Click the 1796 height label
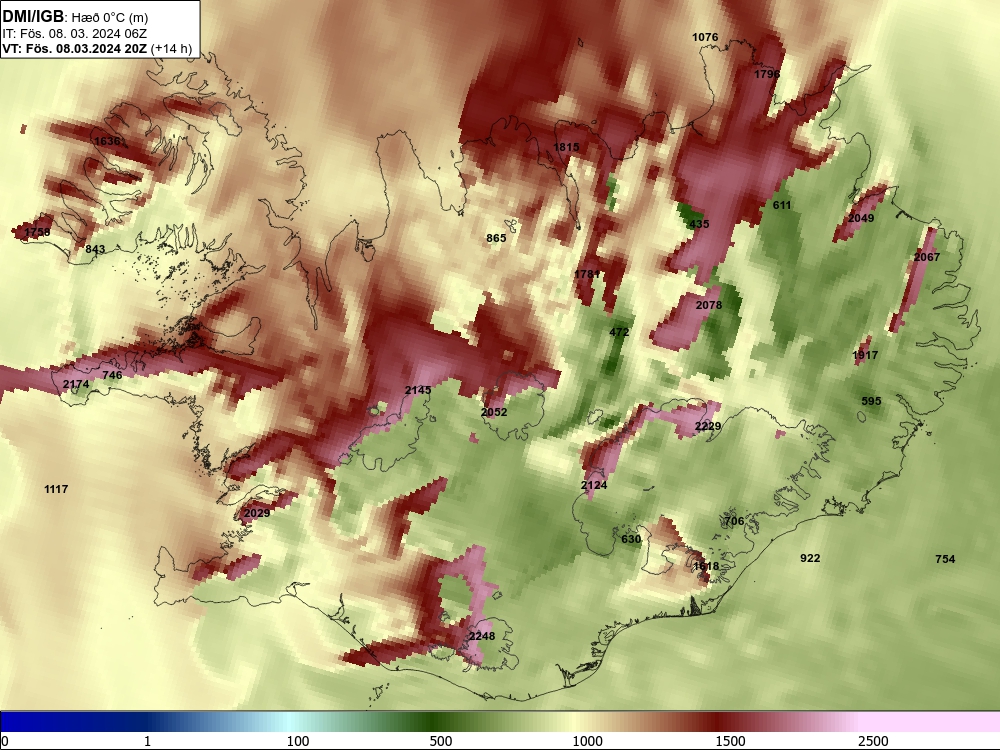Image resolution: width=1000 pixels, height=750 pixels. point(767,74)
